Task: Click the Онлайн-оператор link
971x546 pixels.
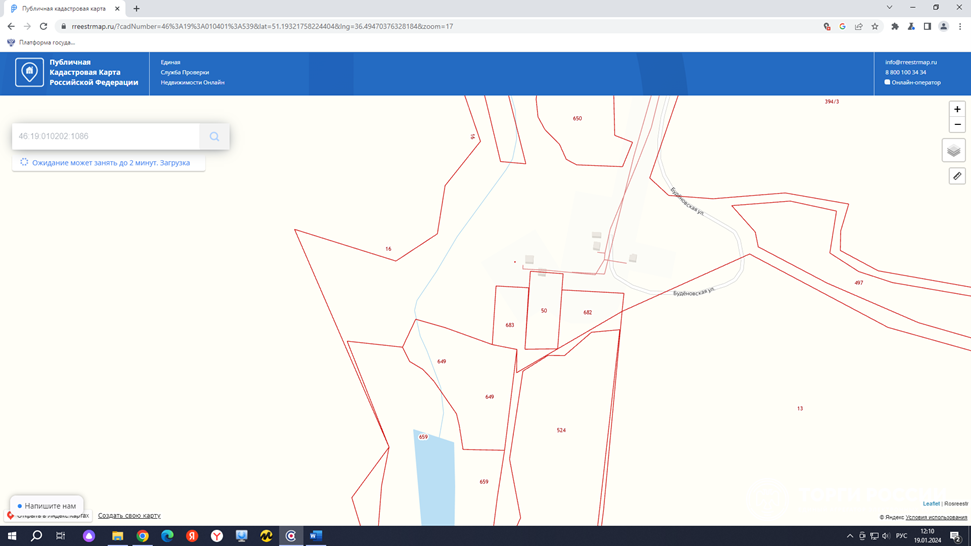Action: (x=915, y=82)
